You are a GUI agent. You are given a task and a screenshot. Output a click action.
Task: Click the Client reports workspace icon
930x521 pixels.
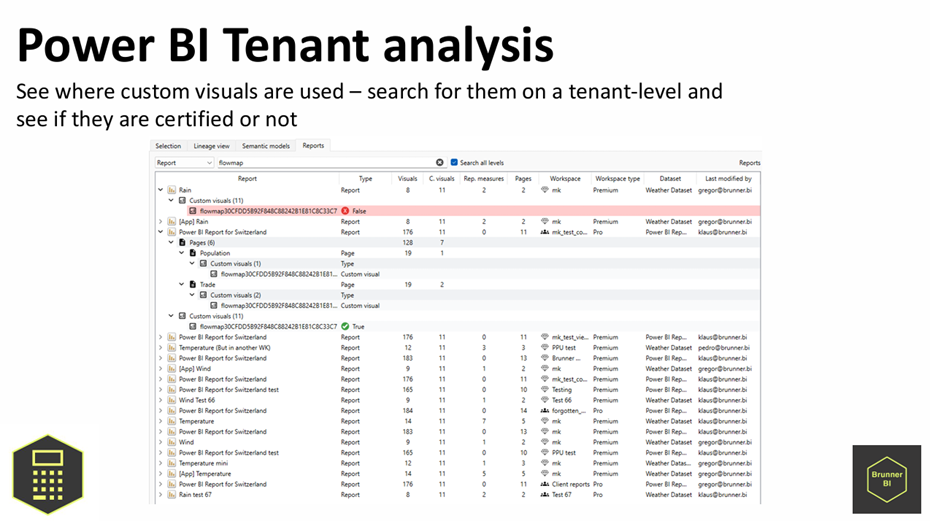544,484
